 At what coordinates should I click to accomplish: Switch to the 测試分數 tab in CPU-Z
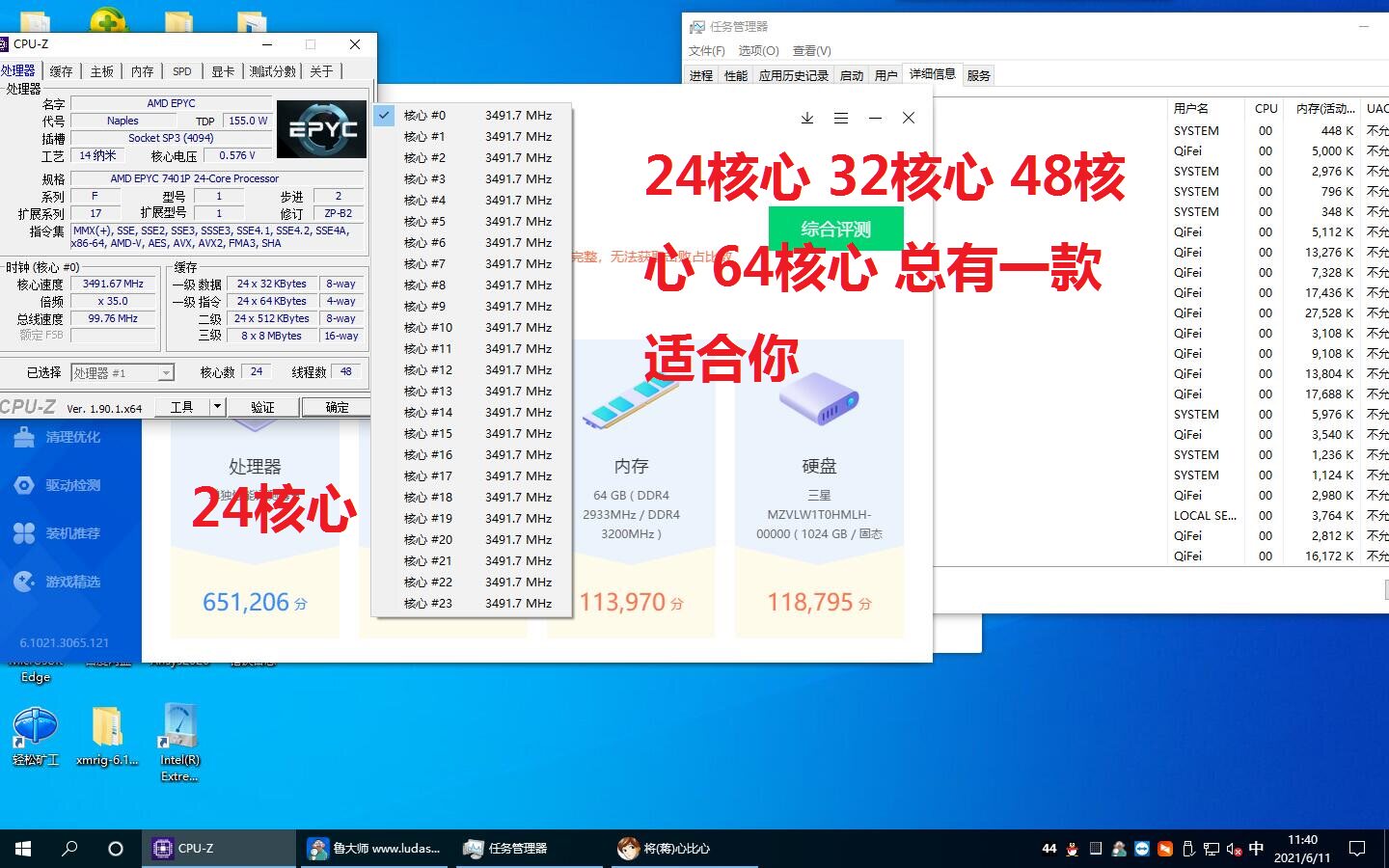[273, 71]
